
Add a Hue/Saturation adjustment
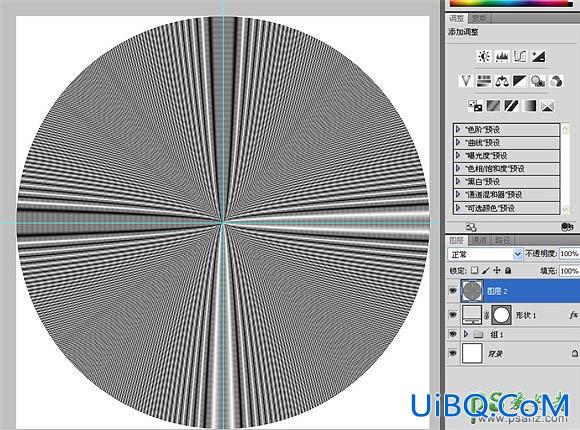(483, 81)
